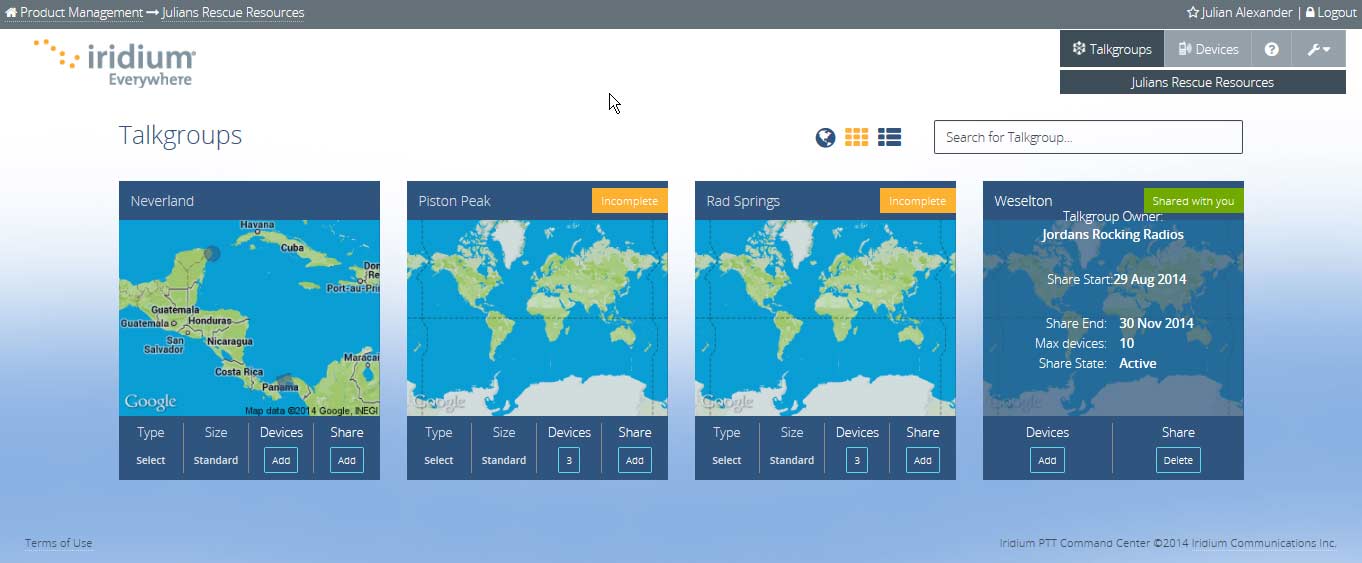
Task: Click Standard size for Piston Peak
Action: pos(504,460)
